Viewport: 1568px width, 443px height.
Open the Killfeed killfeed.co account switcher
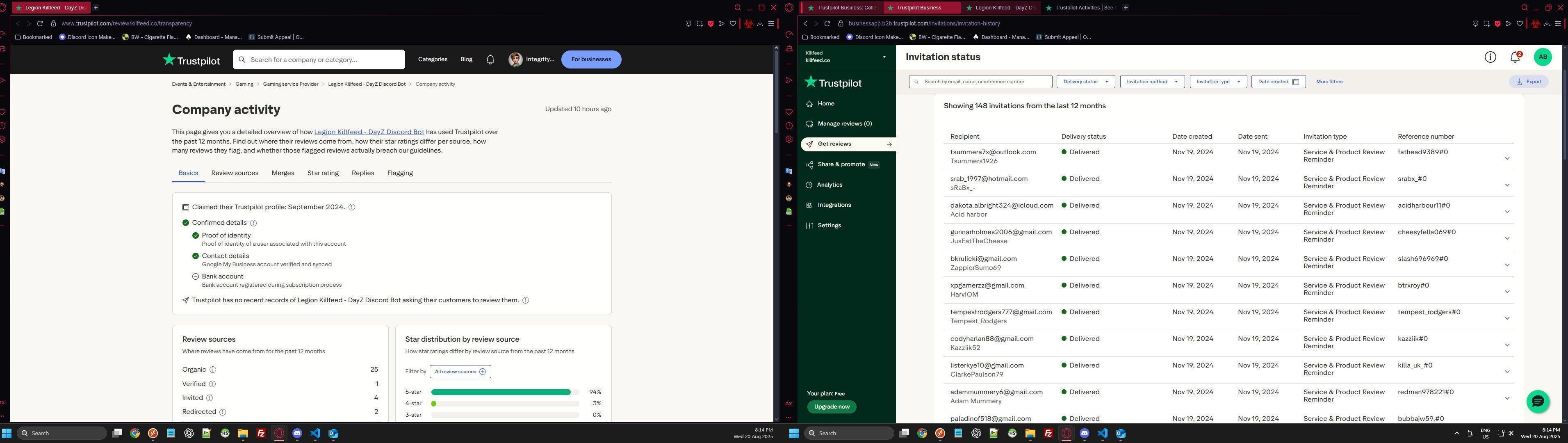coord(846,57)
